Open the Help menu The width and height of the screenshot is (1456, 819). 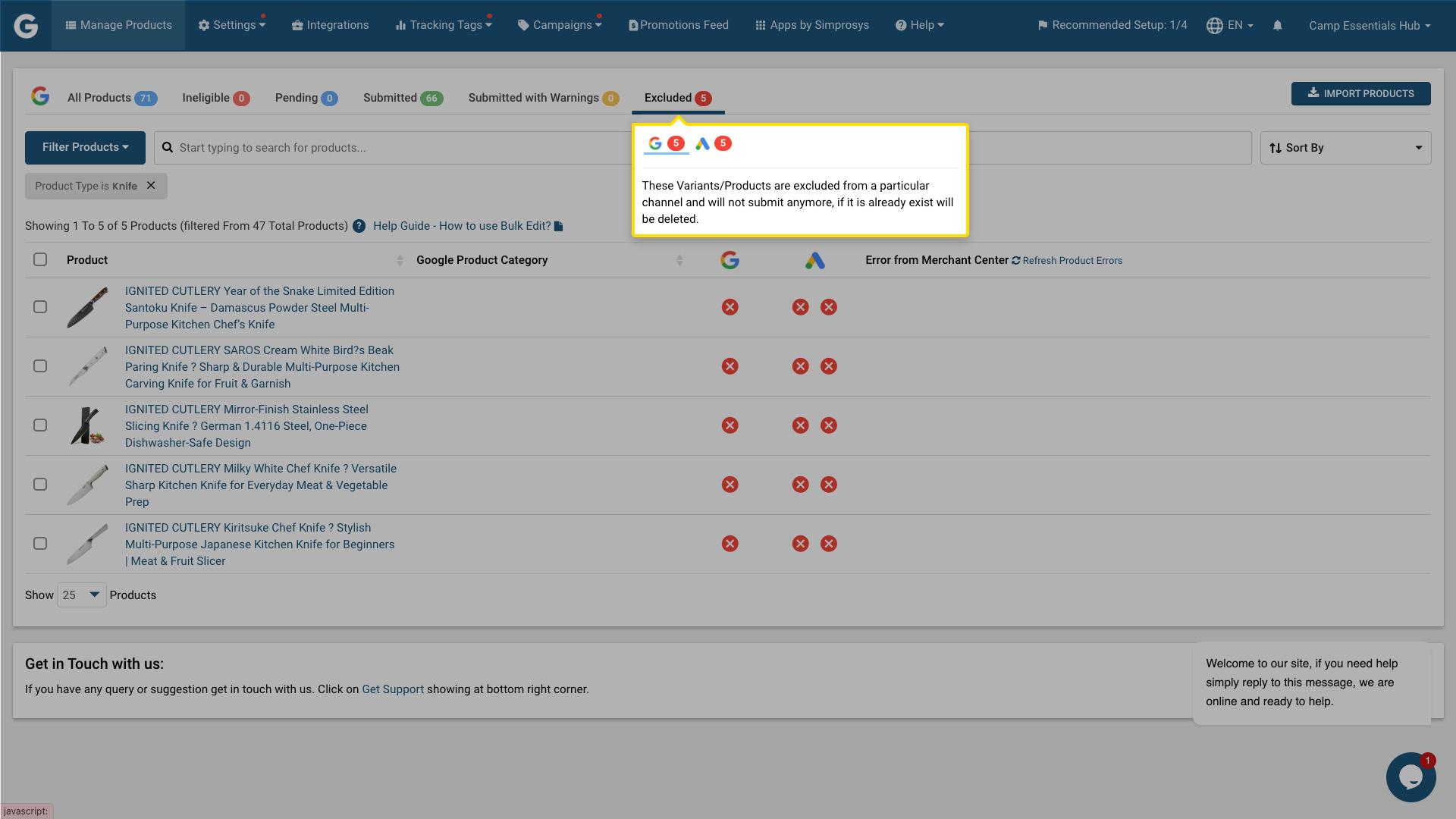(x=920, y=25)
